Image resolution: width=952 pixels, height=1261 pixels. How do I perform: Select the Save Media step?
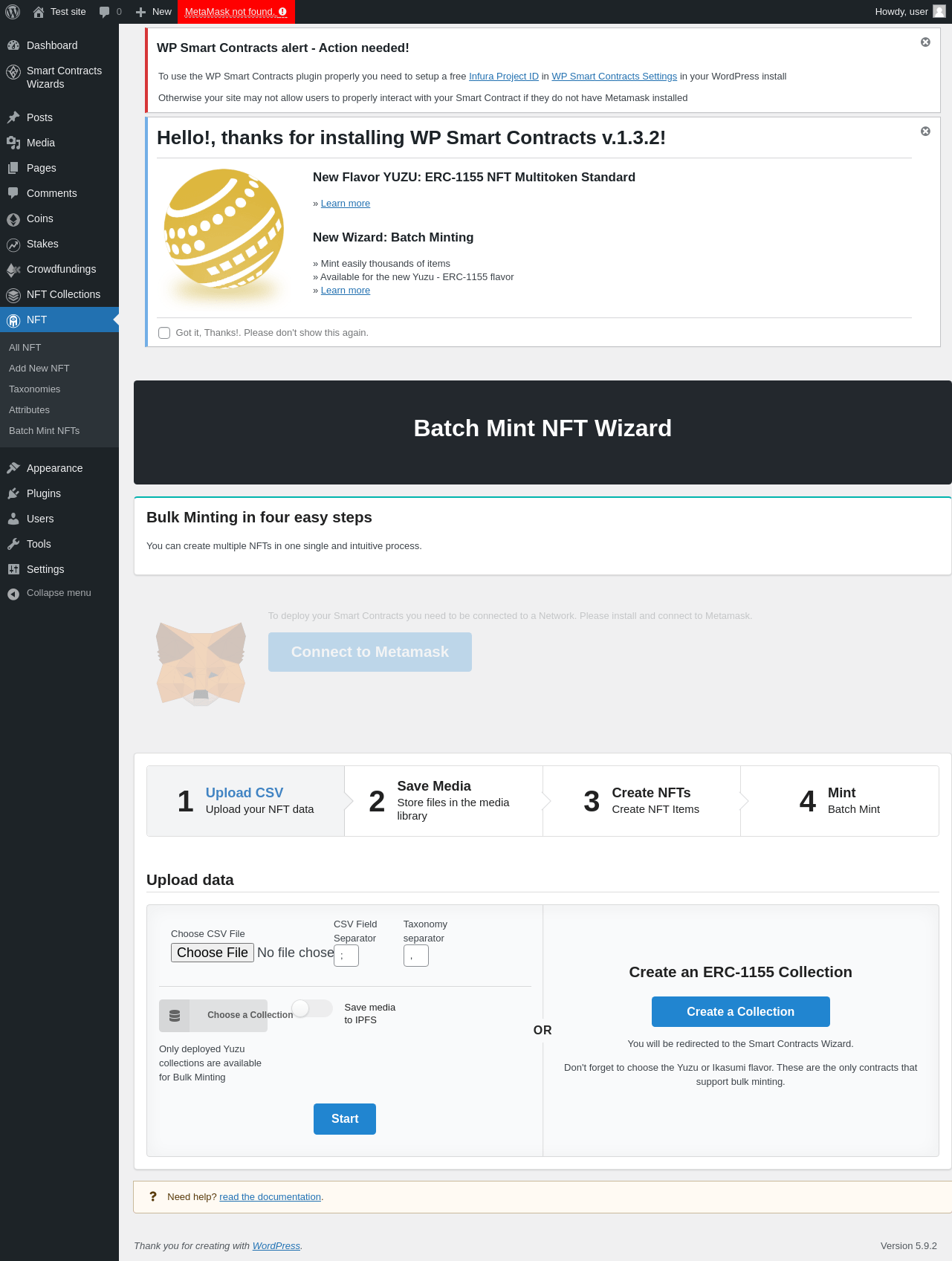pos(444,801)
